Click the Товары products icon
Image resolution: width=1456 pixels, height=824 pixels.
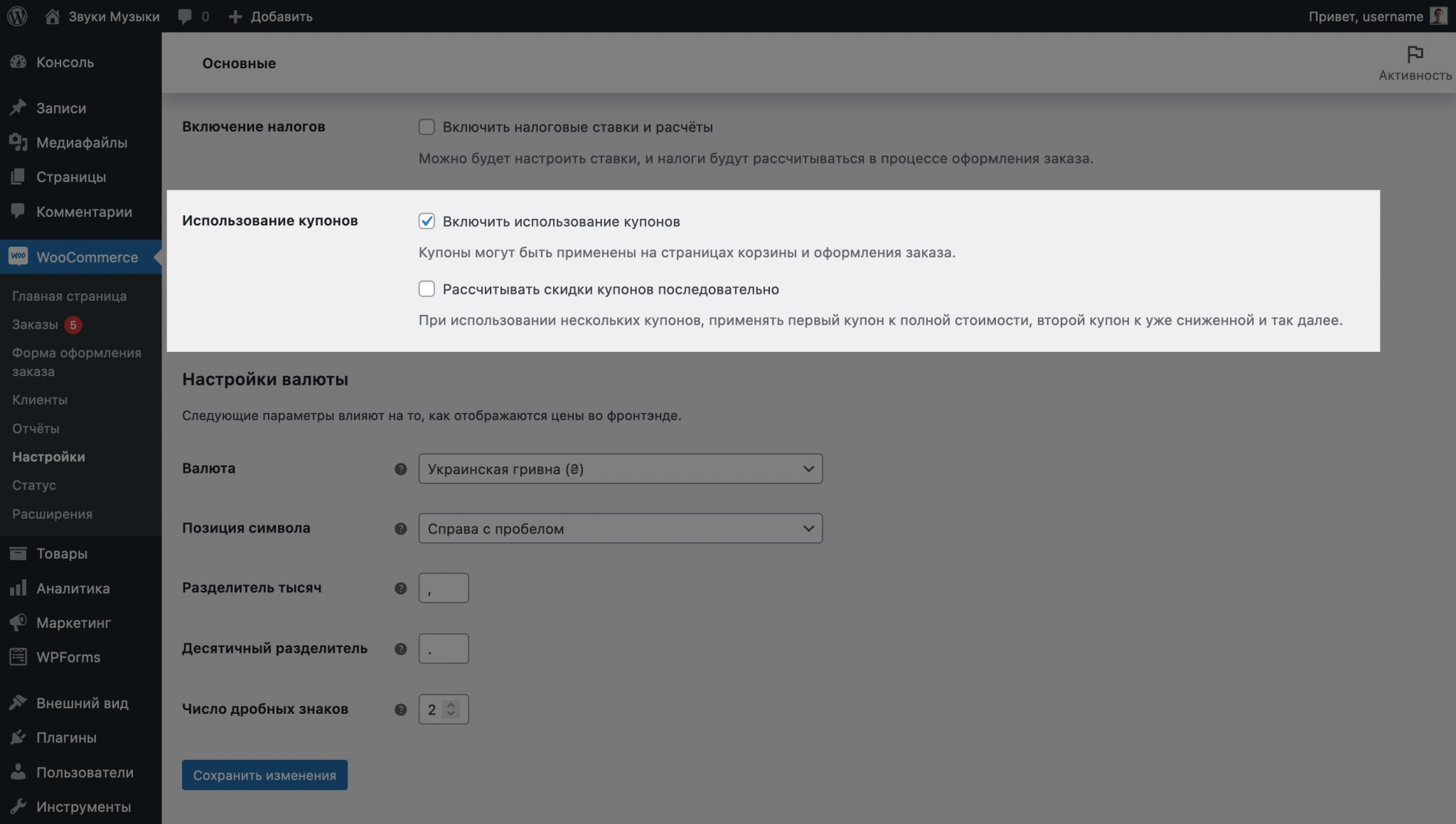coord(18,553)
